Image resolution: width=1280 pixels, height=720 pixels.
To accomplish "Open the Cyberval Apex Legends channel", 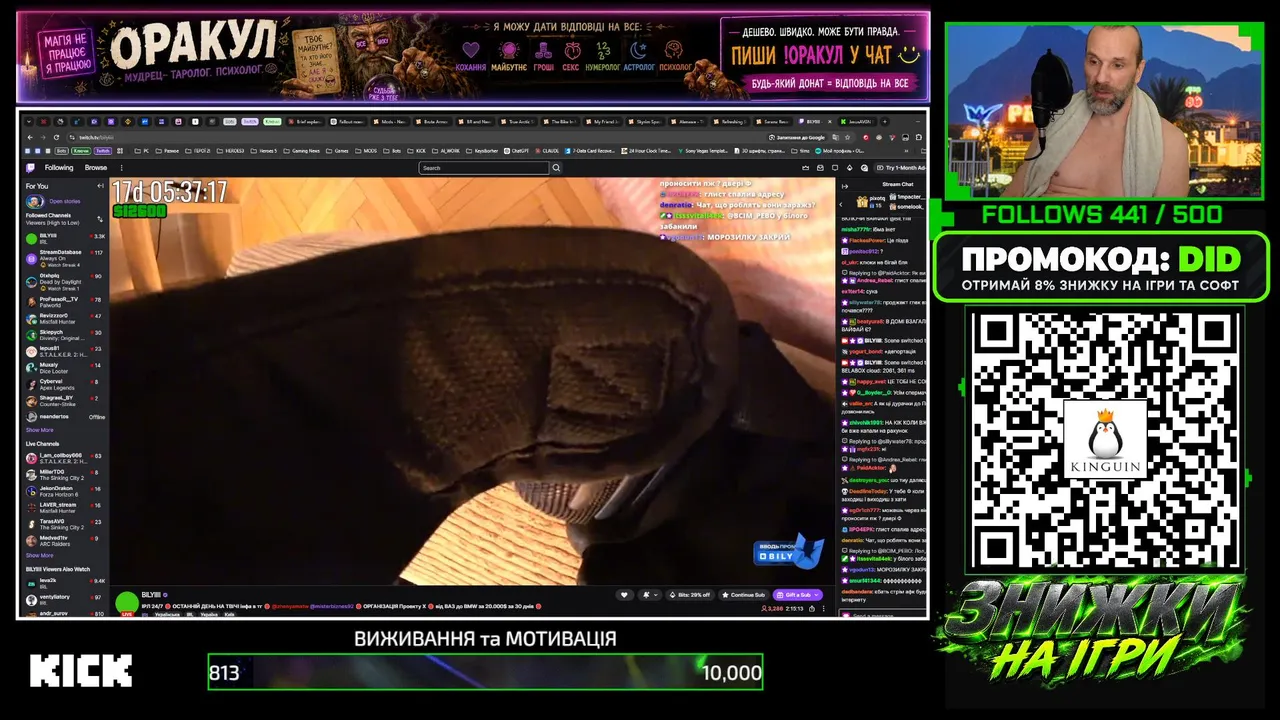I will 65,384.
